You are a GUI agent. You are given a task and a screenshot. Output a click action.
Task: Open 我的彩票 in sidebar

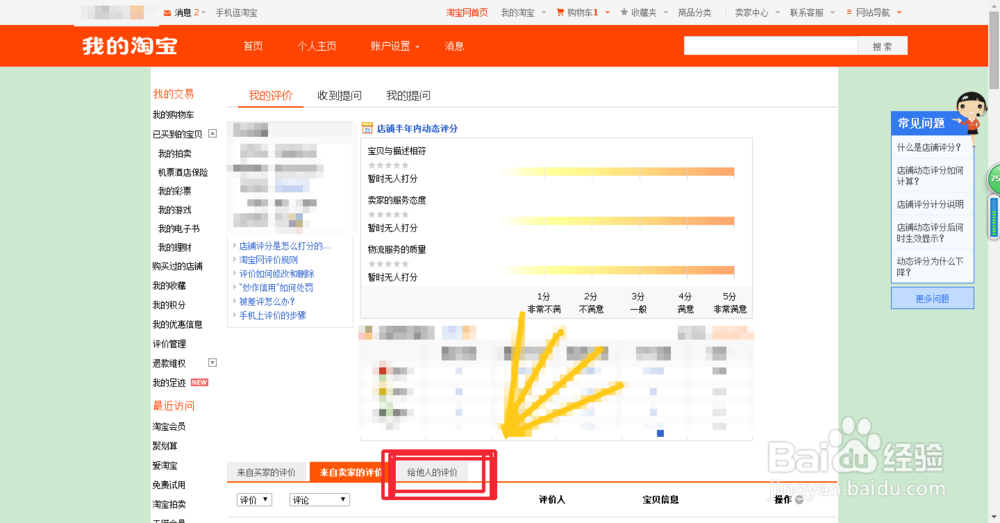tap(175, 191)
